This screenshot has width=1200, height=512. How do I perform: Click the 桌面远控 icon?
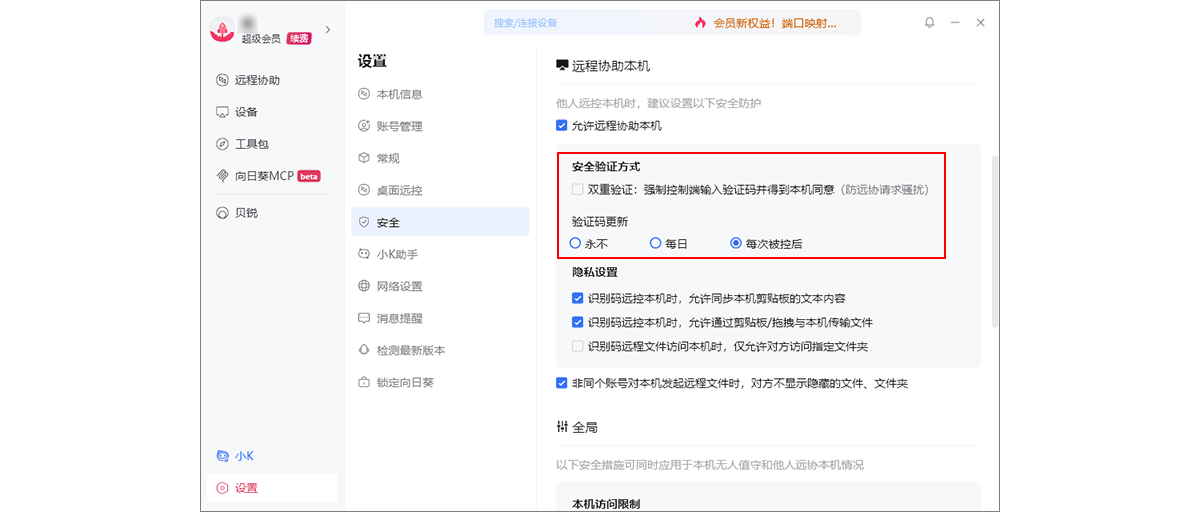tap(364, 190)
